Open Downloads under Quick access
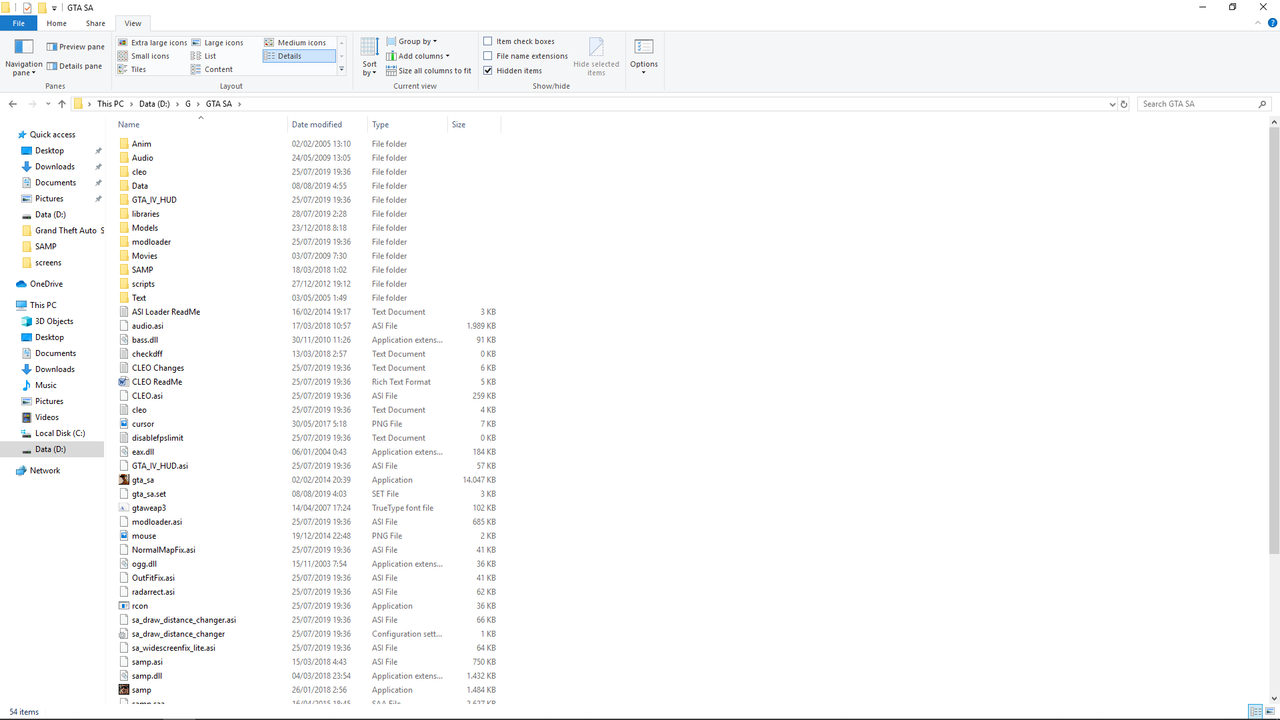The height and width of the screenshot is (720, 1280). point(55,166)
